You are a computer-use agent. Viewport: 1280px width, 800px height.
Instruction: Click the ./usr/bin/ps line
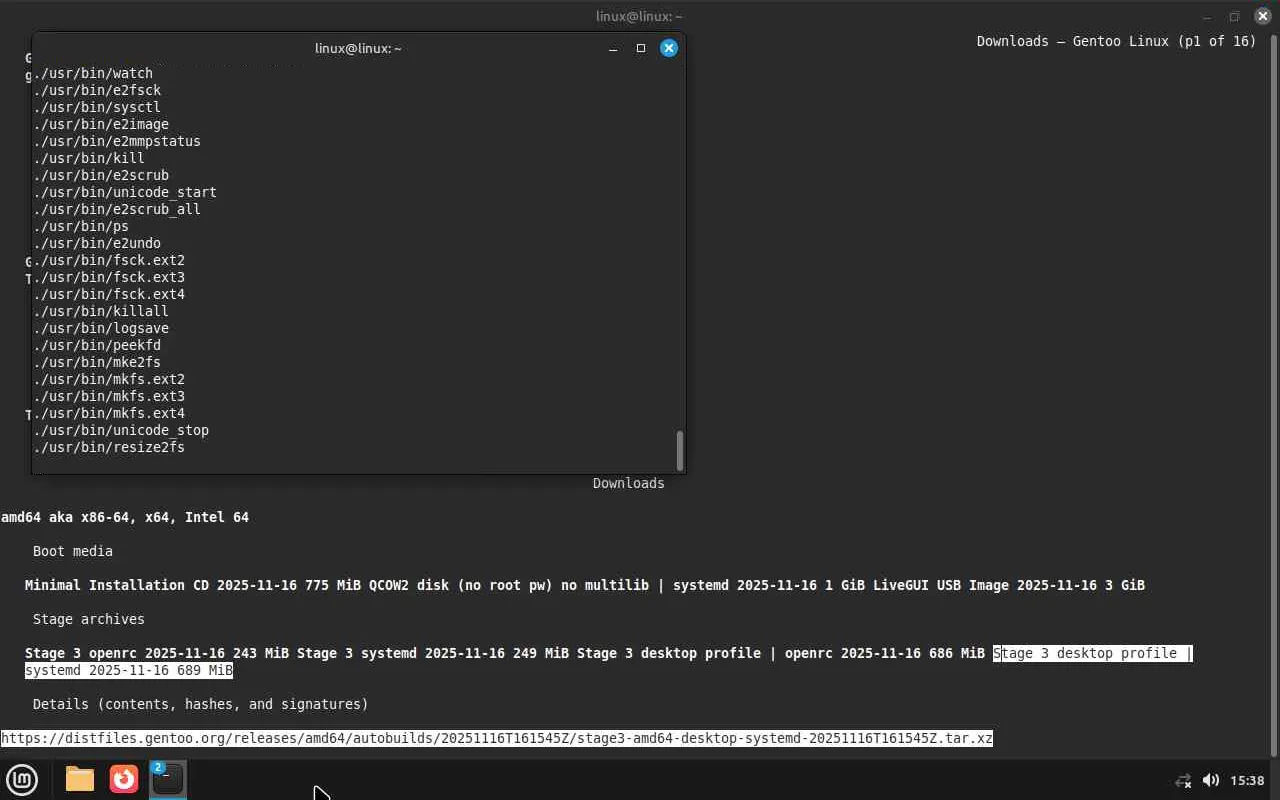pos(81,226)
